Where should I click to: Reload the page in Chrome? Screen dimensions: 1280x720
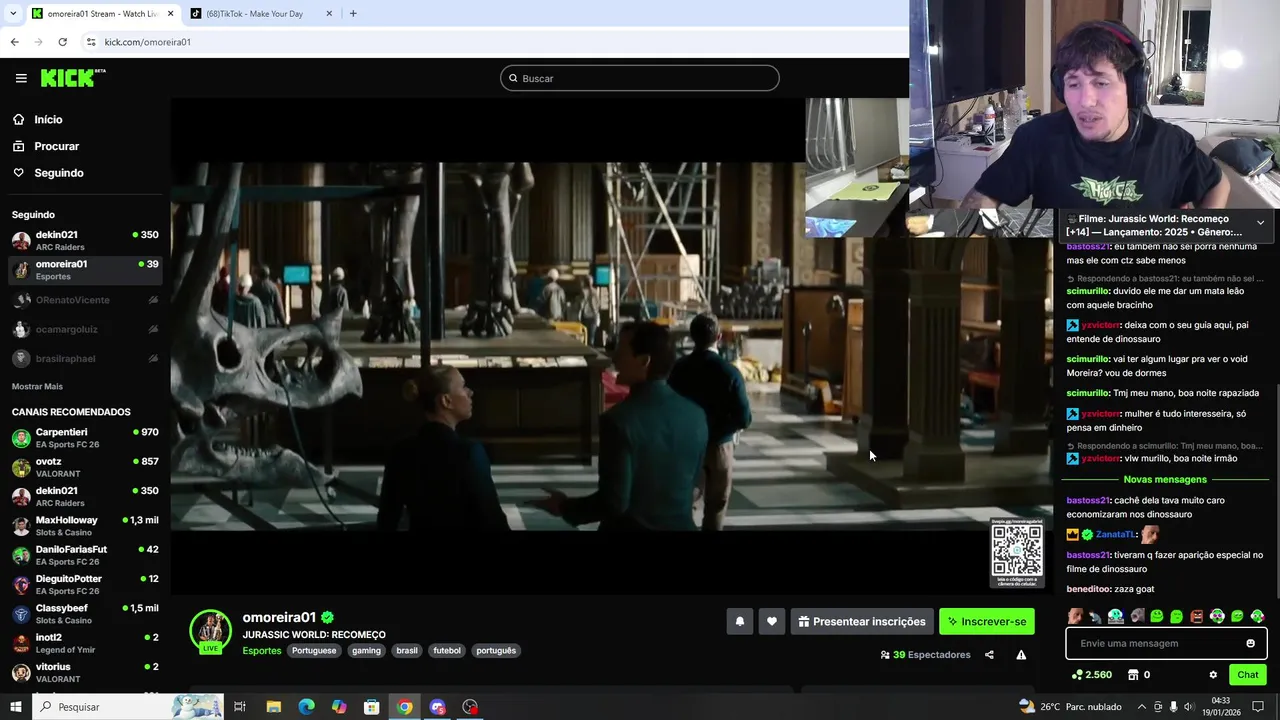[x=62, y=42]
